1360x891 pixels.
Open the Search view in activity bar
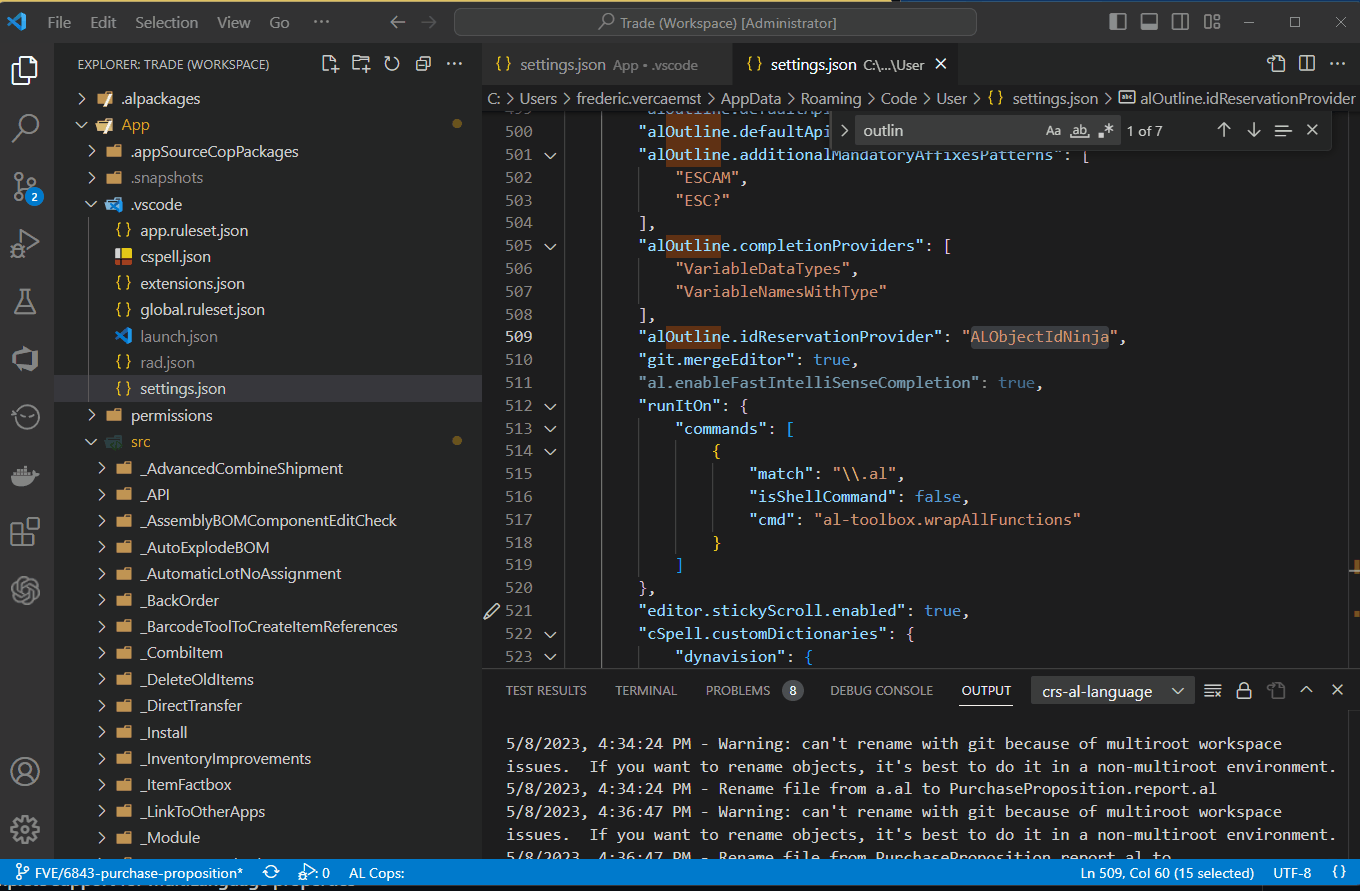click(25, 128)
